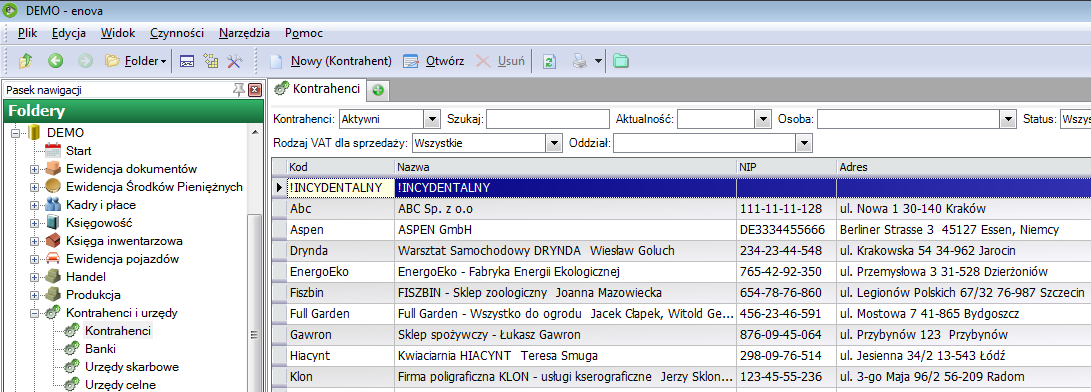Expand the Ewidencja pojazdów node
1091x392 pixels.
coord(34,259)
